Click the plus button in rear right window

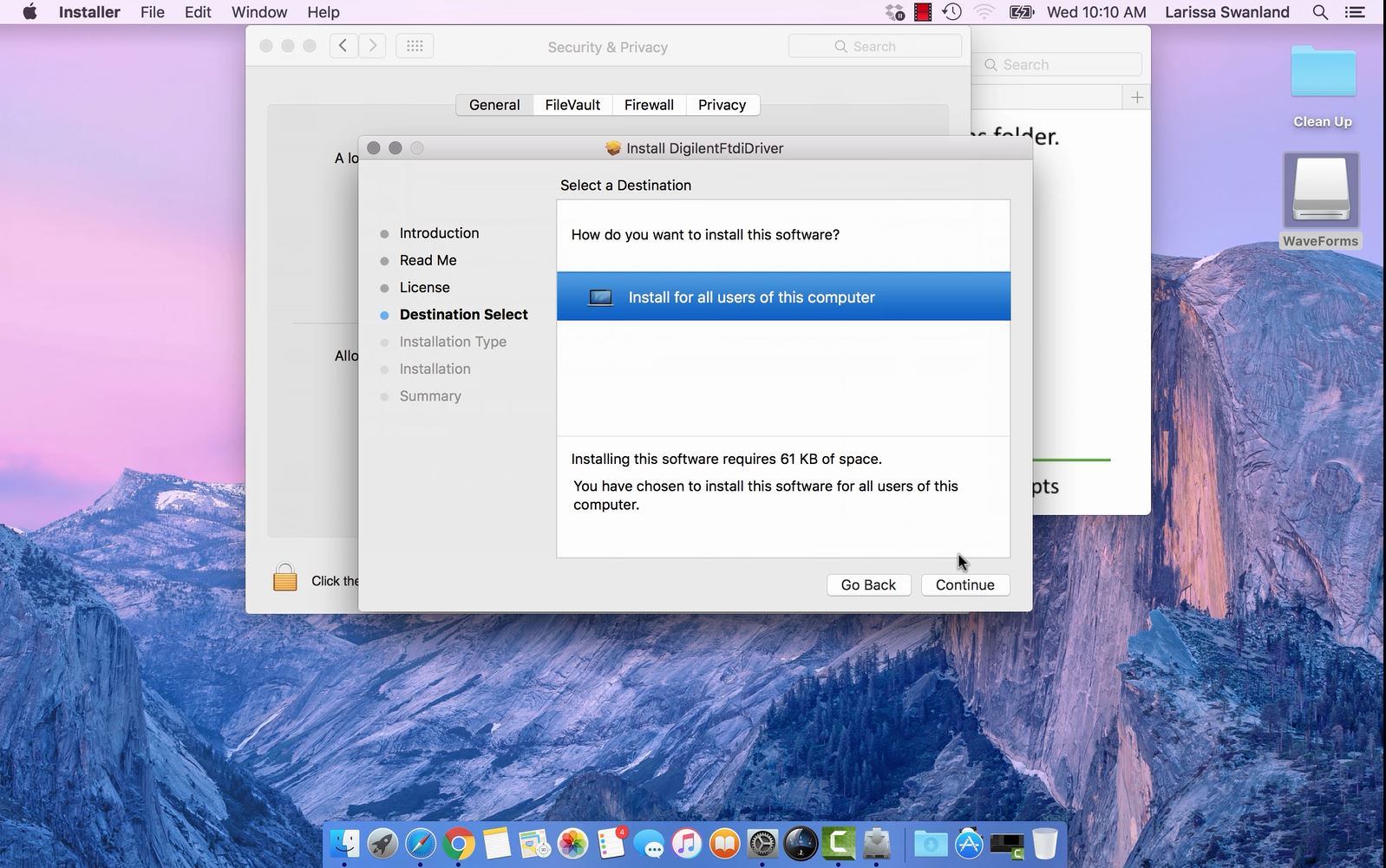[x=1137, y=97]
